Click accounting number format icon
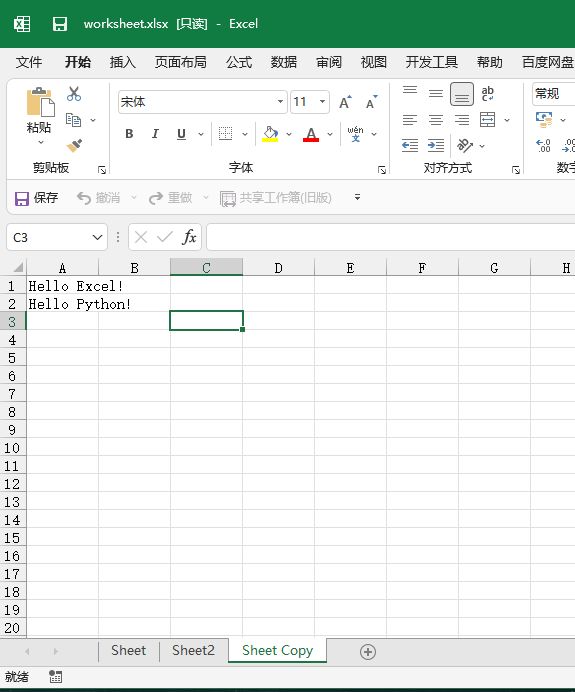The width and height of the screenshot is (575, 692). [x=544, y=120]
